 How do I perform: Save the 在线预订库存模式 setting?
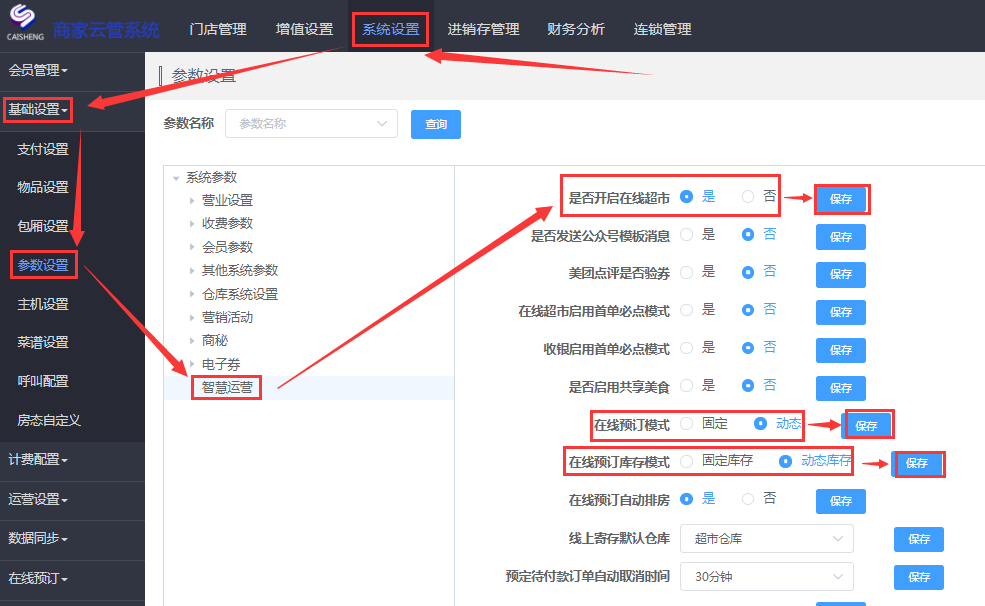point(917,463)
